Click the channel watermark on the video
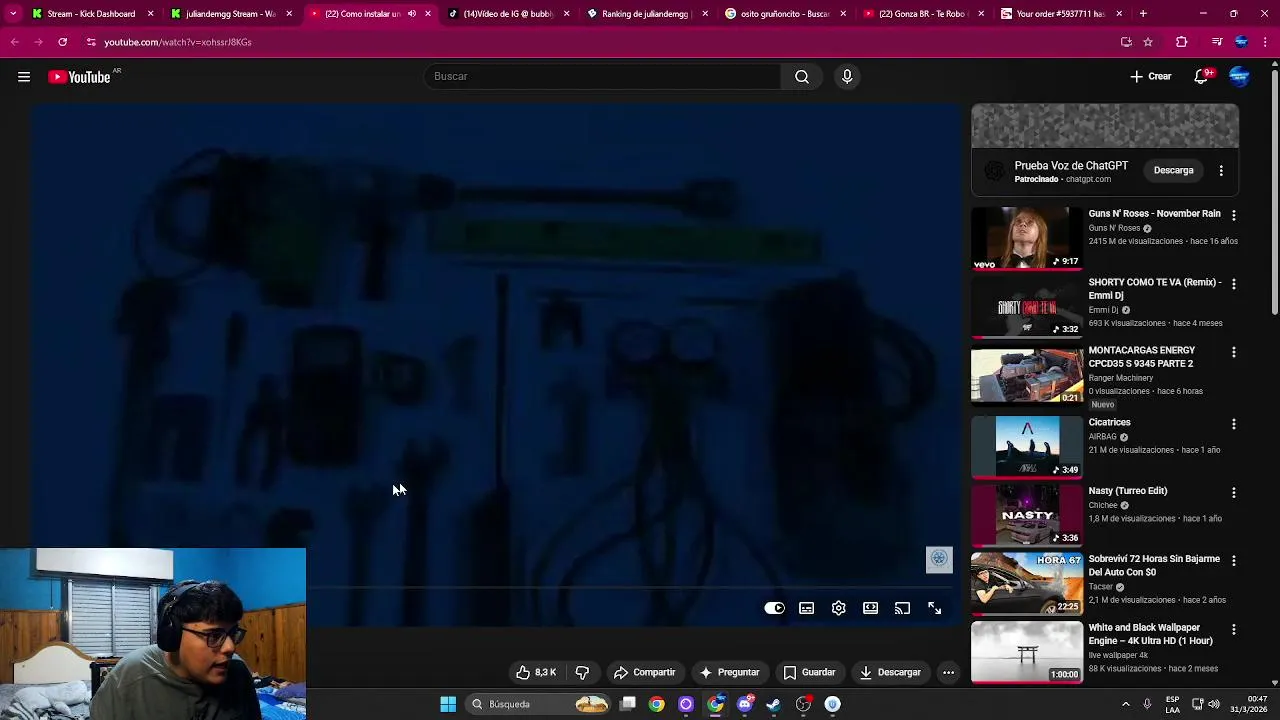Screen dimensions: 1280x720 click(x=939, y=559)
